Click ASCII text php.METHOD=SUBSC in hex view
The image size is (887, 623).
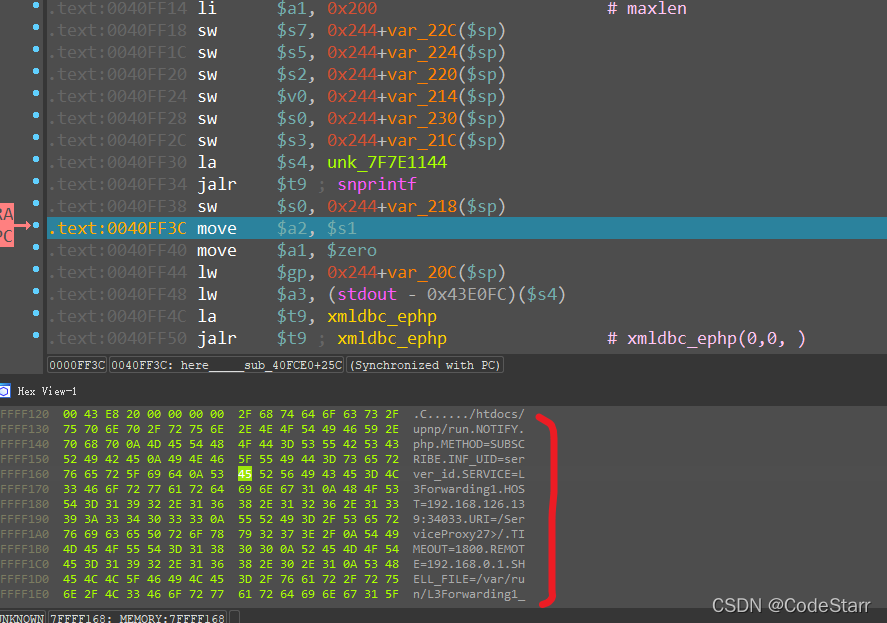tap(468, 444)
